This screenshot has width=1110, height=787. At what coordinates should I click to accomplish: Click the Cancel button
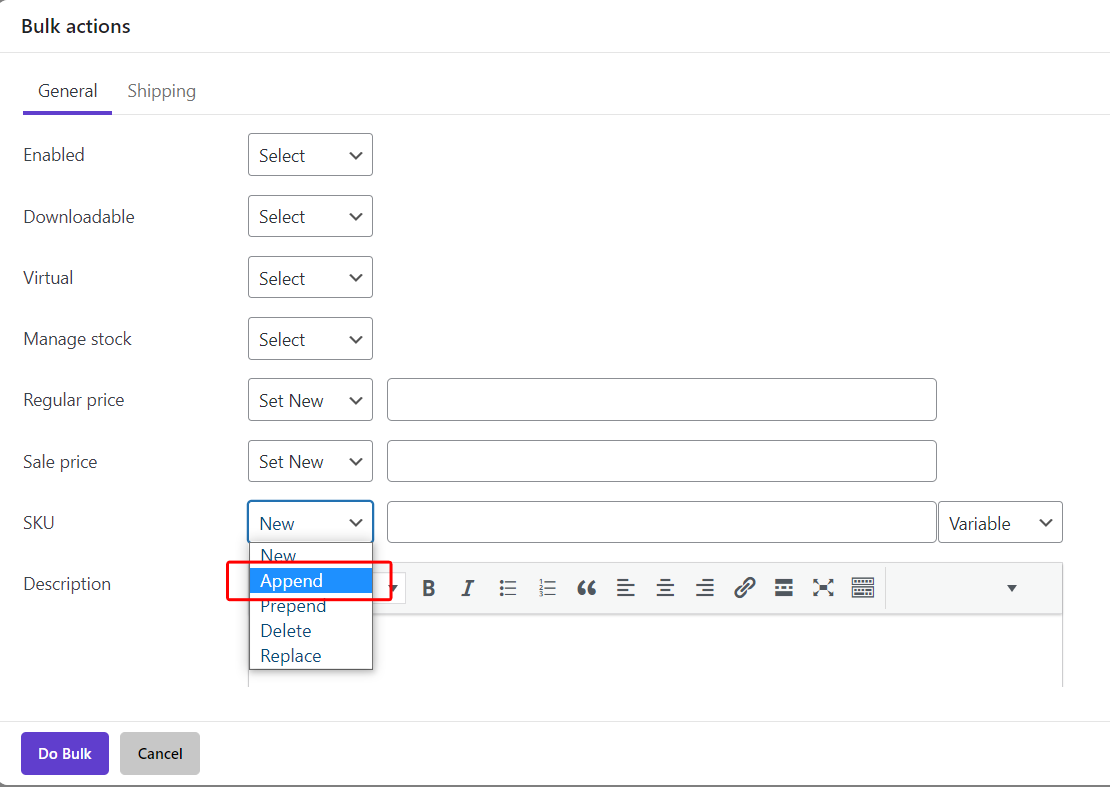[160, 754]
